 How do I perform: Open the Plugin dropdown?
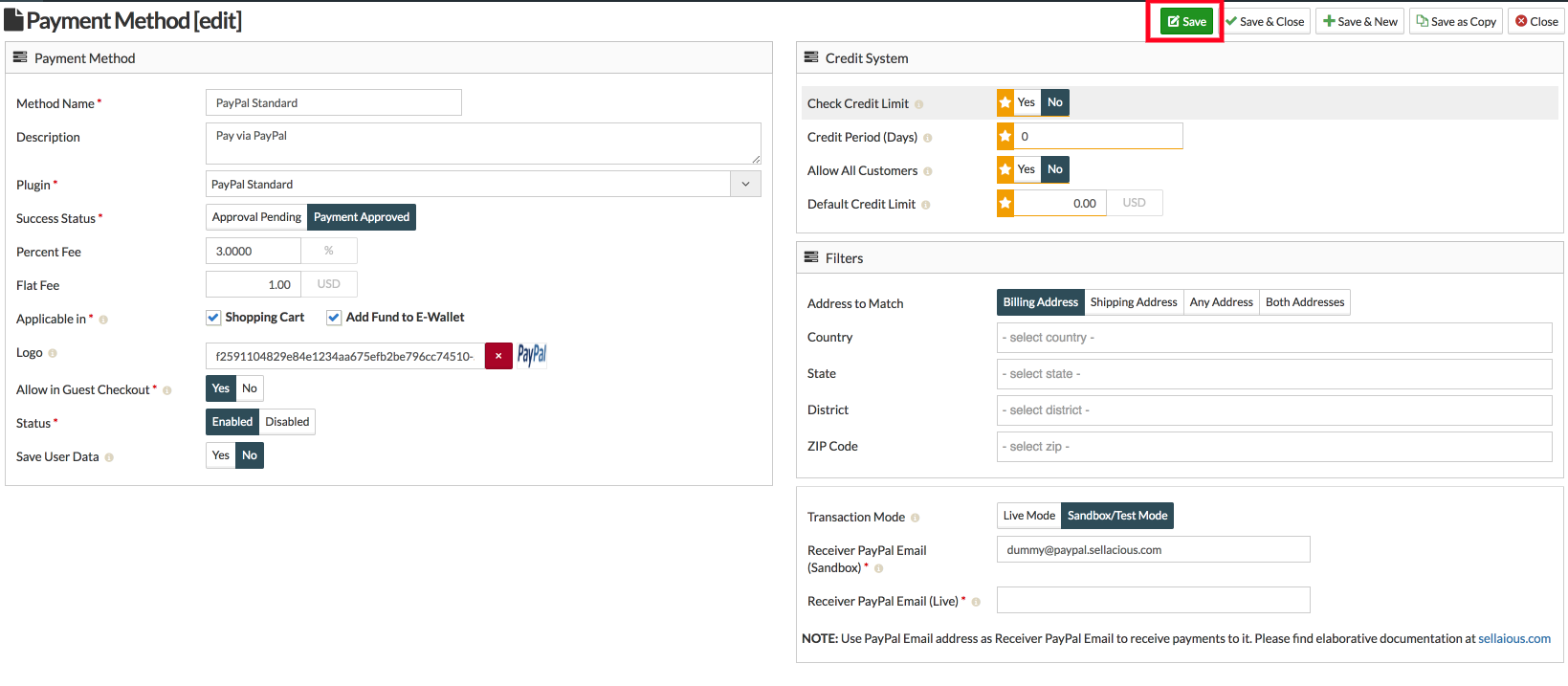483,184
